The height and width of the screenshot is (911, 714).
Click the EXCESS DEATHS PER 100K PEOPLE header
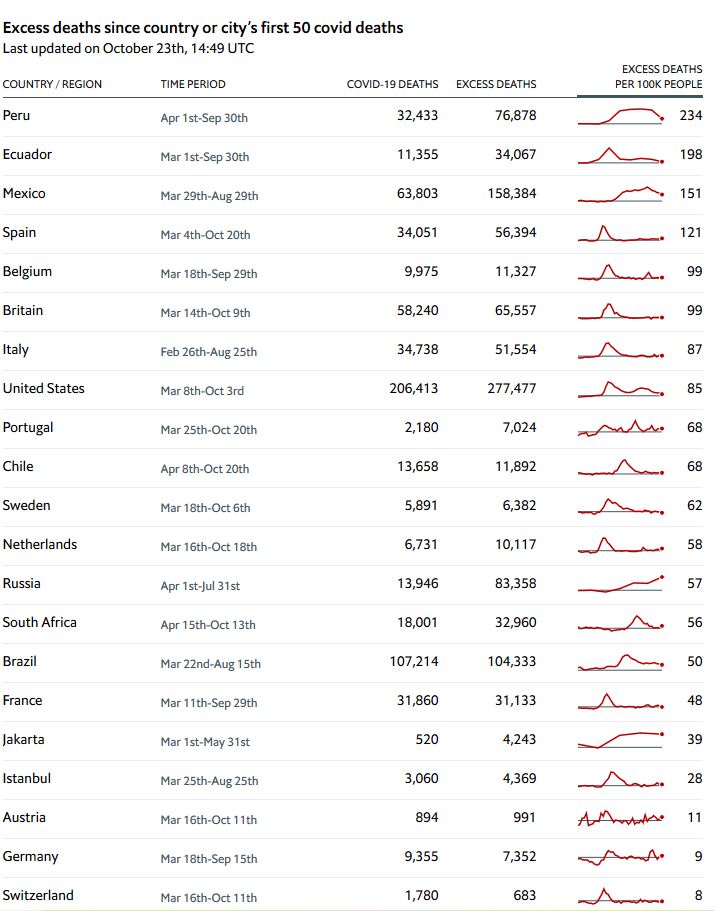[658, 77]
